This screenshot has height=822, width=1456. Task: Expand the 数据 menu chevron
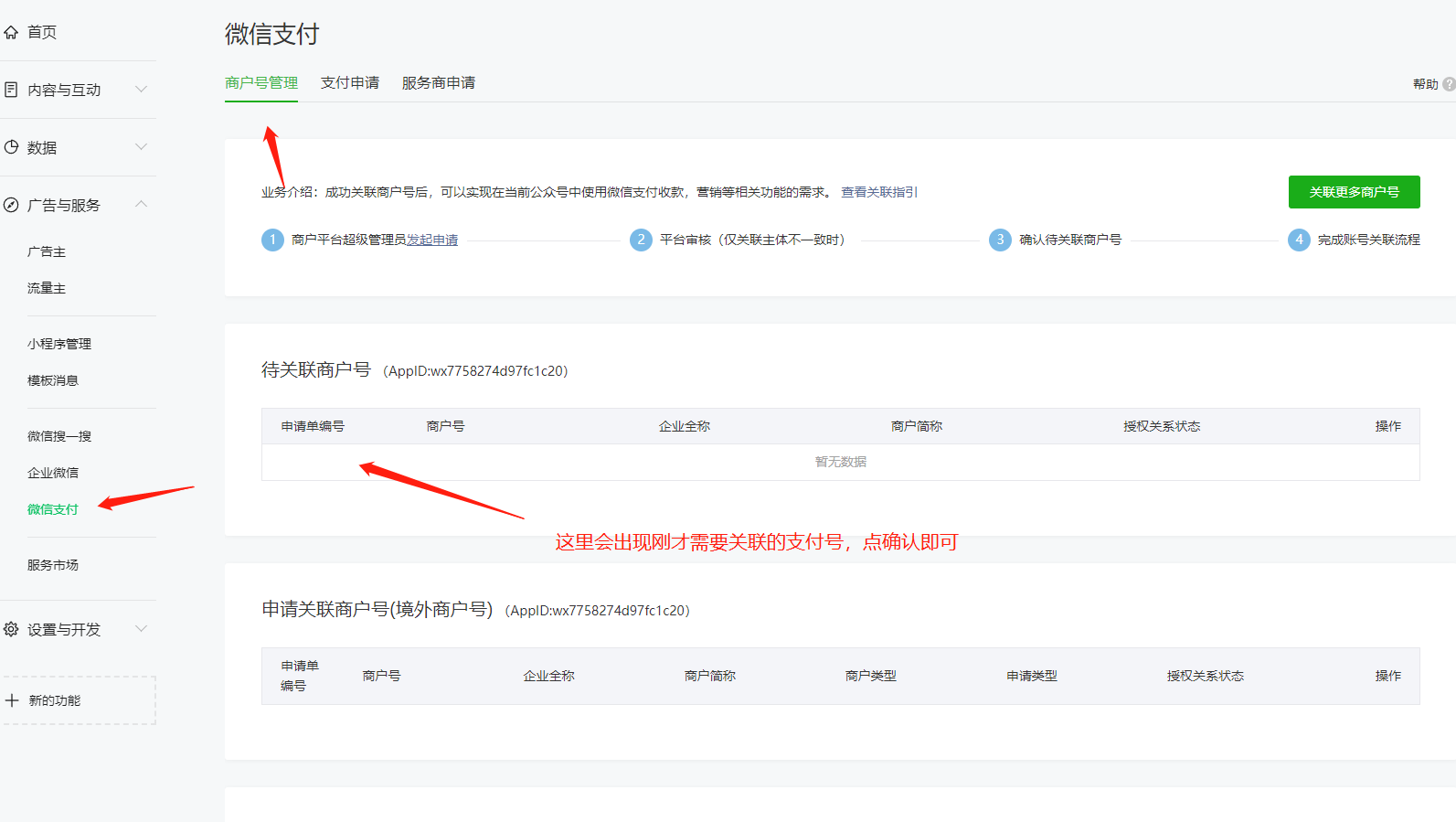[x=141, y=146]
